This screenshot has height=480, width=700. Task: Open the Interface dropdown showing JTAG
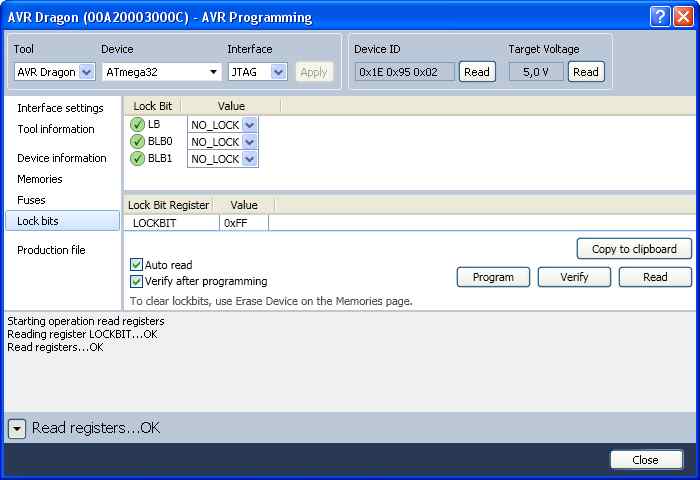tap(279, 72)
